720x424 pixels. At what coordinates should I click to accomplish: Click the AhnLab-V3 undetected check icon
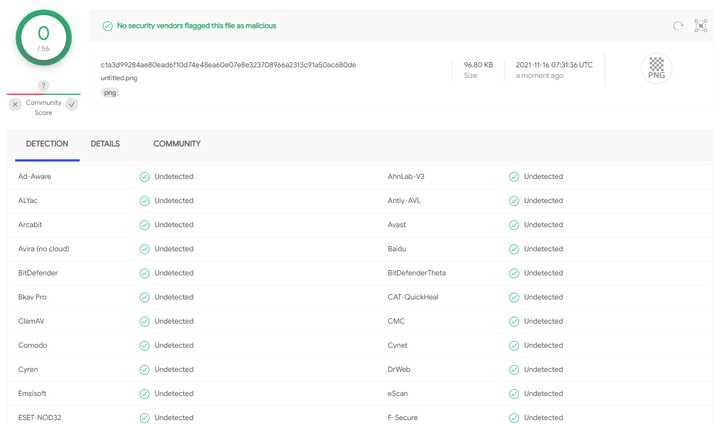[514, 177]
